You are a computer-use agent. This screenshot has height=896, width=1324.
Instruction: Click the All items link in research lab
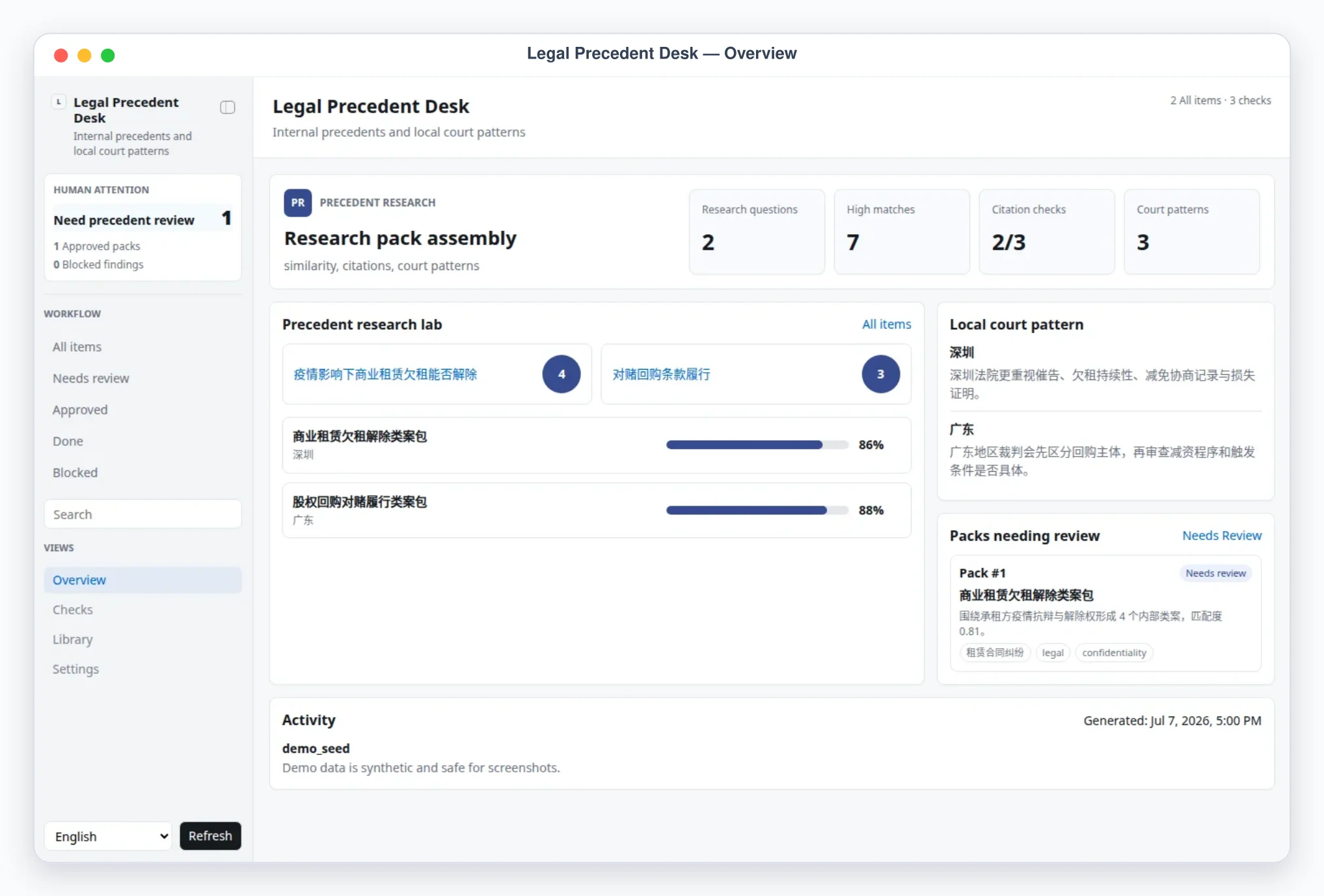886,324
